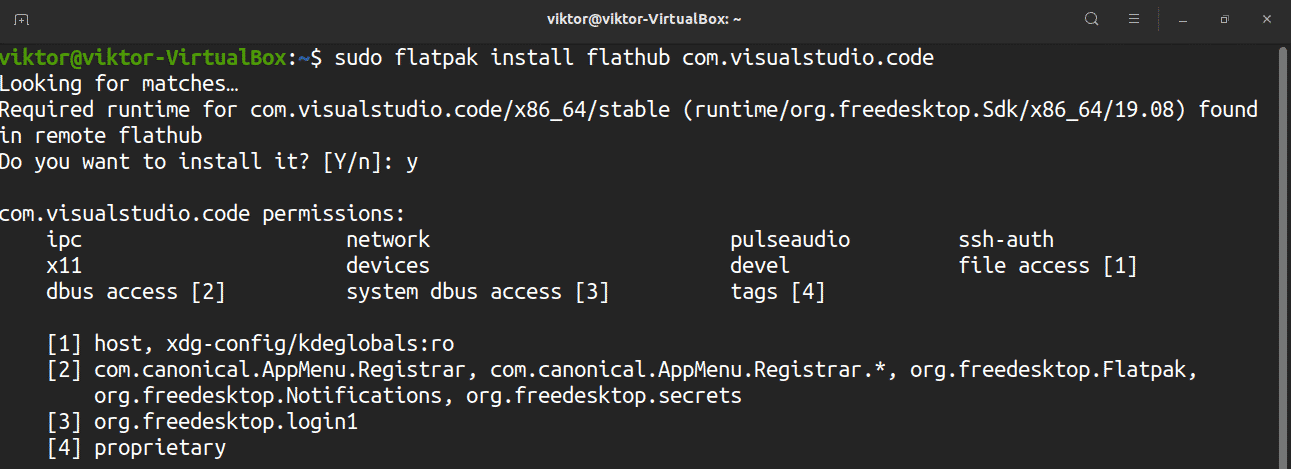Screen dimensions: 1291x469
Task: Click the org.freedesktop.login1 line
Action: click(226, 422)
